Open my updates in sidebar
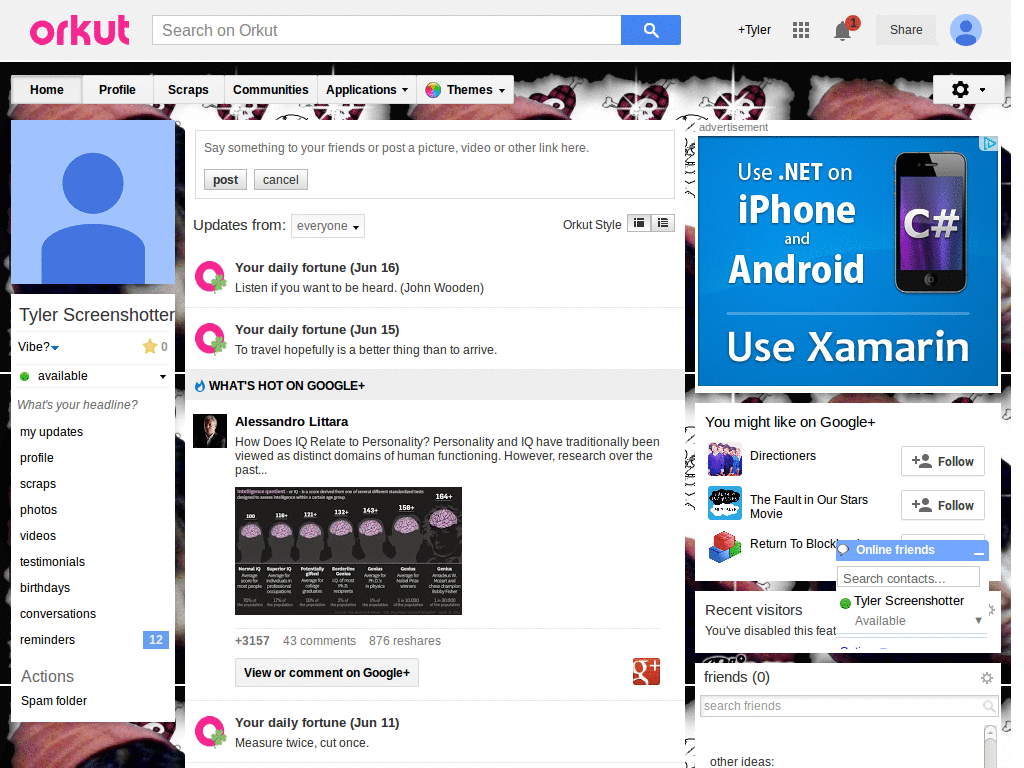Viewport: 1024px width, 768px height. click(52, 432)
